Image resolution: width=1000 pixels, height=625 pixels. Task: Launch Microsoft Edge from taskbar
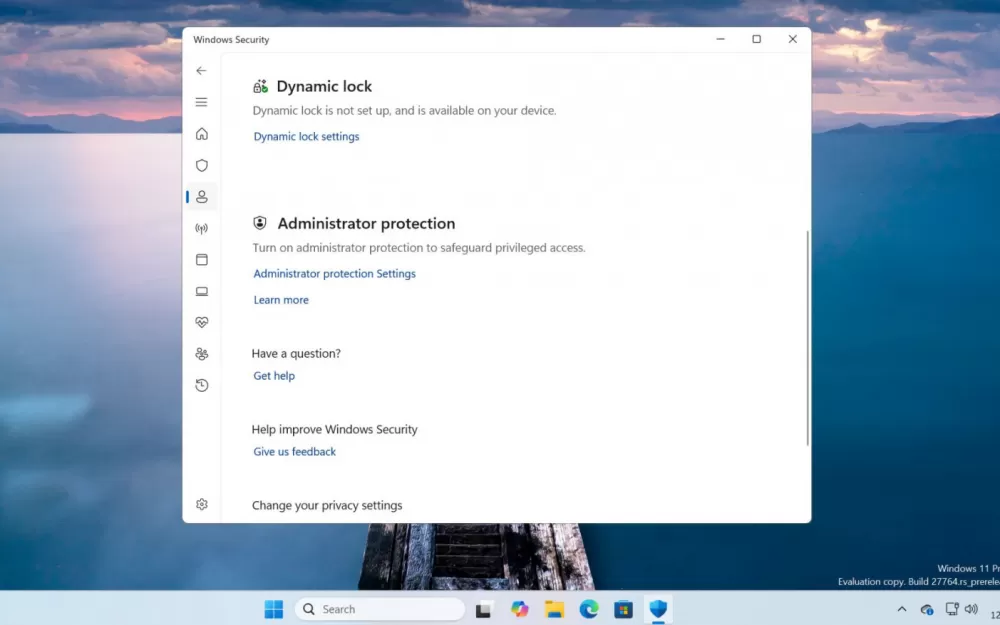589,609
